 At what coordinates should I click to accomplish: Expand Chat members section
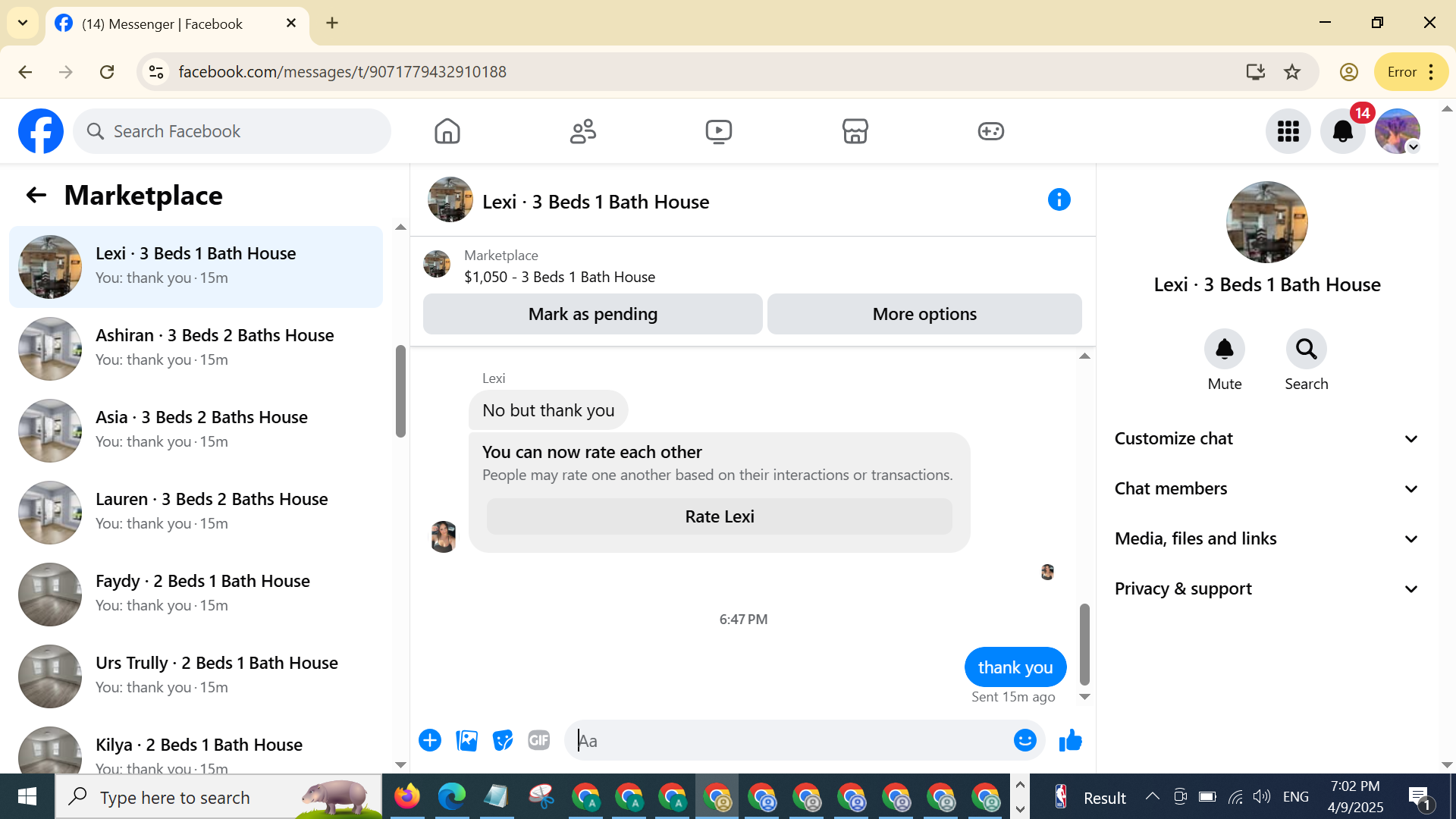click(x=1266, y=489)
